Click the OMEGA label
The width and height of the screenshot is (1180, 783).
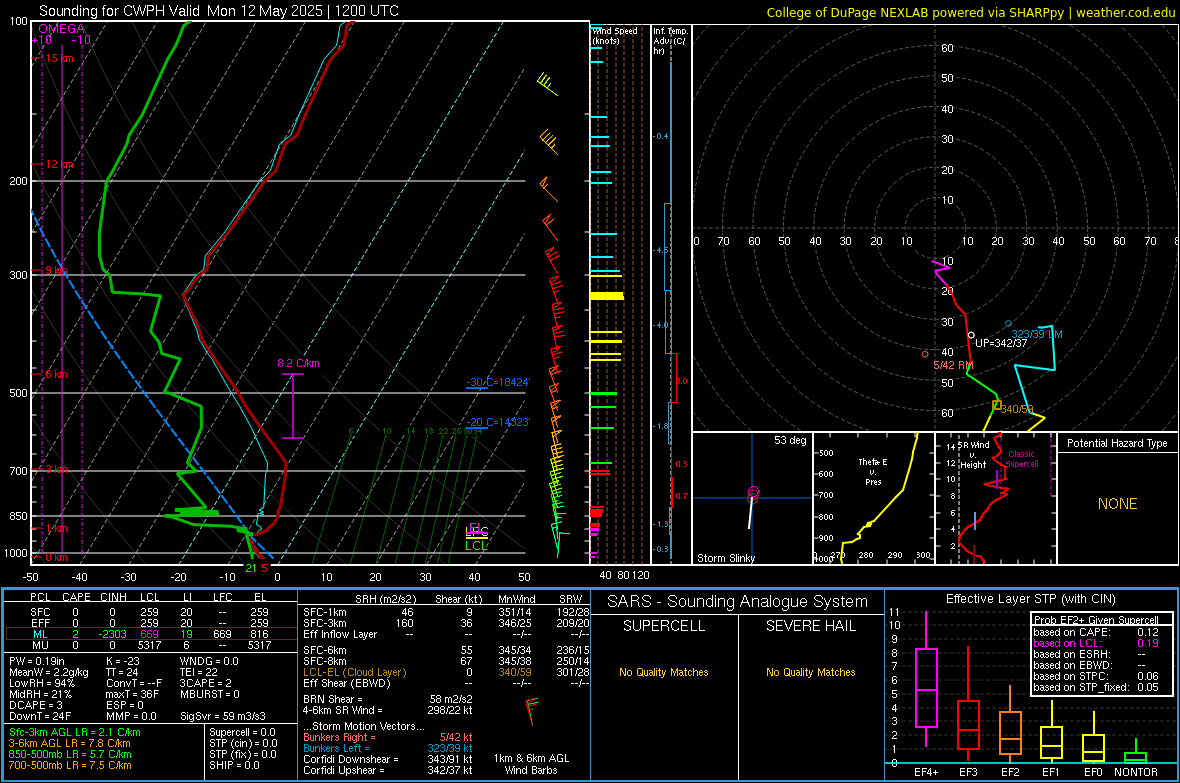click(62, 29)
